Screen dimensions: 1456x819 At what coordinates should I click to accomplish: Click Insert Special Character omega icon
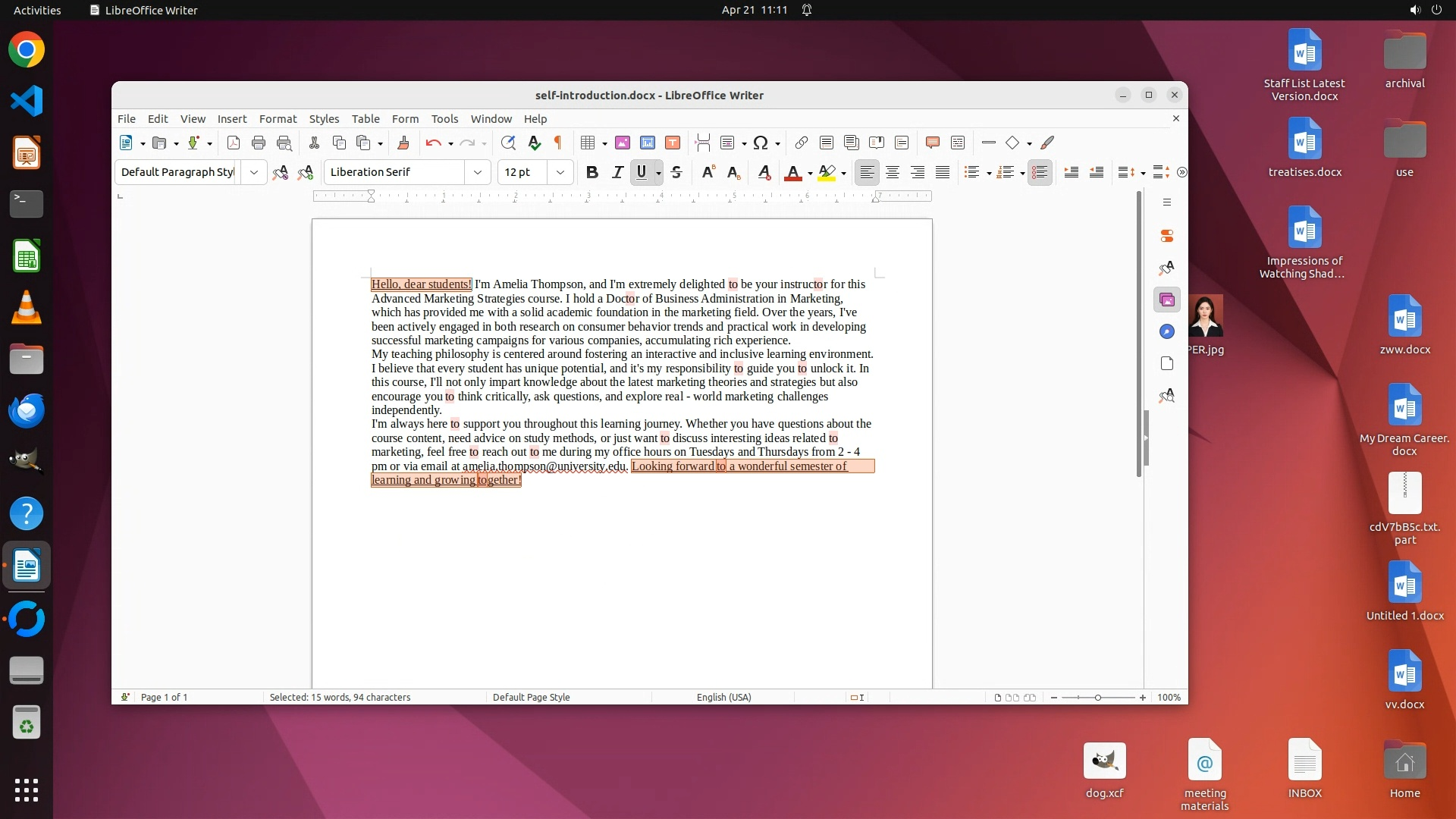pos(761,143)
